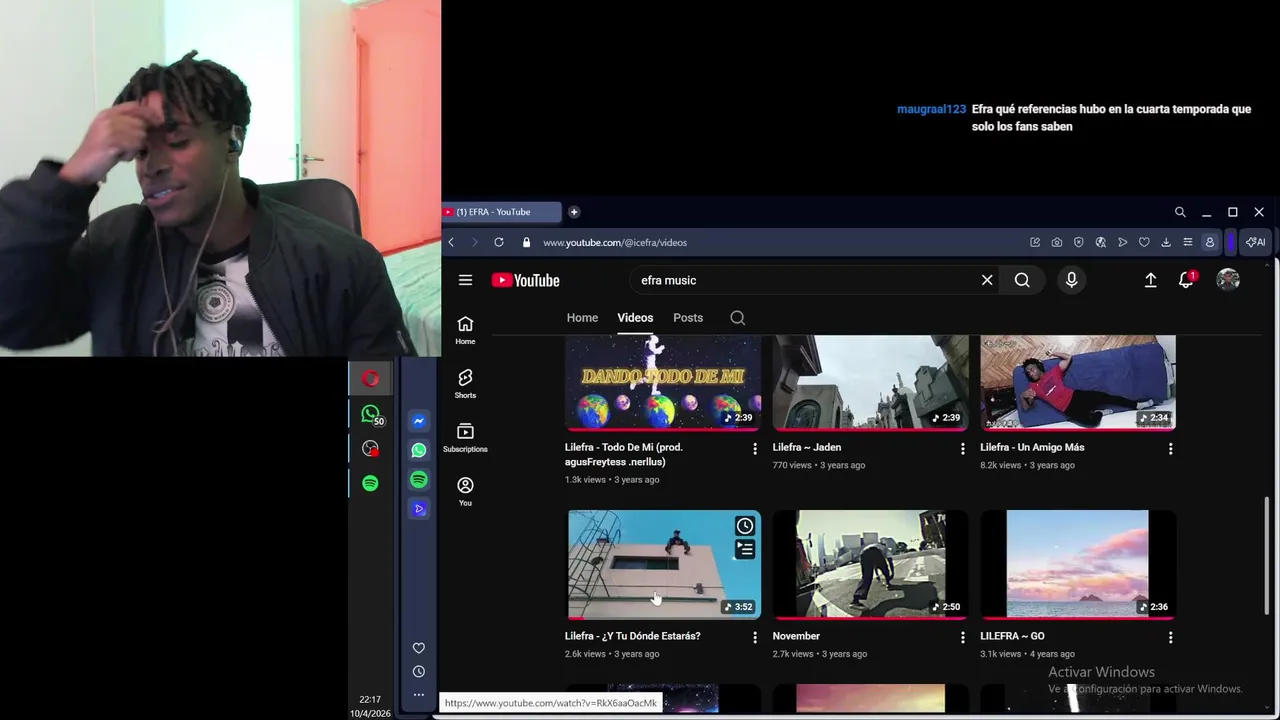This screenshot has height=720, width=1280.
Task: Open YouTube notifications bell
Action: point(1187,281)
